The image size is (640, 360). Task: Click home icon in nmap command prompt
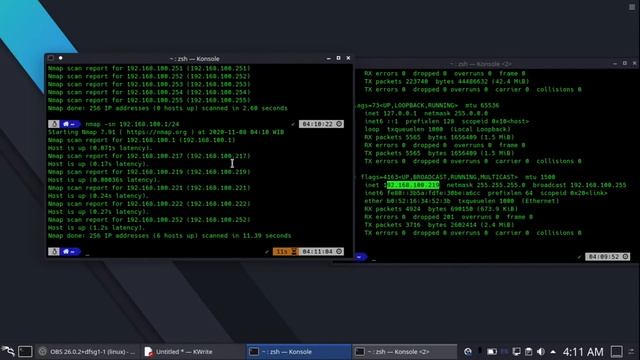tap(66, 124)
